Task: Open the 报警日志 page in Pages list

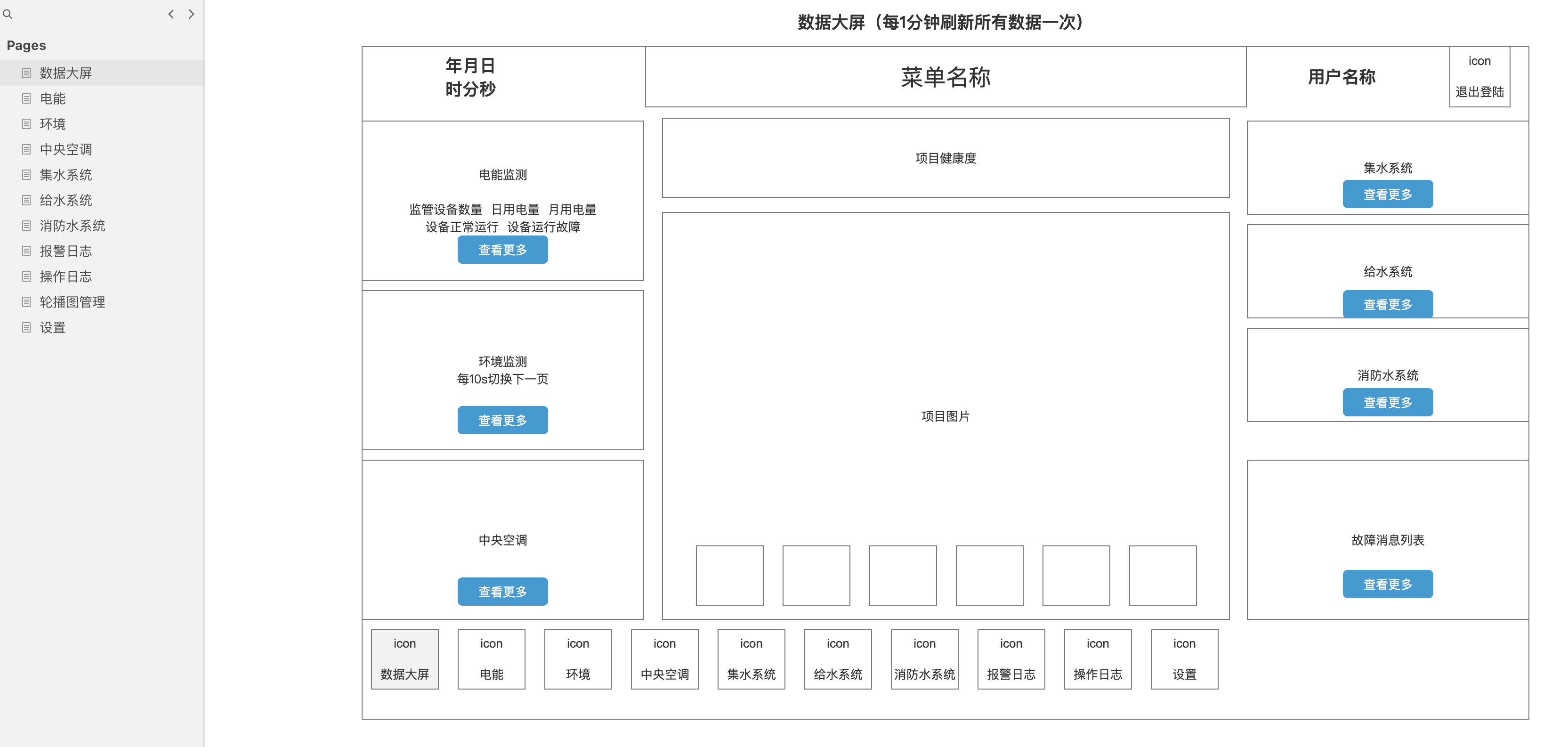Action: tap(102, 252)
